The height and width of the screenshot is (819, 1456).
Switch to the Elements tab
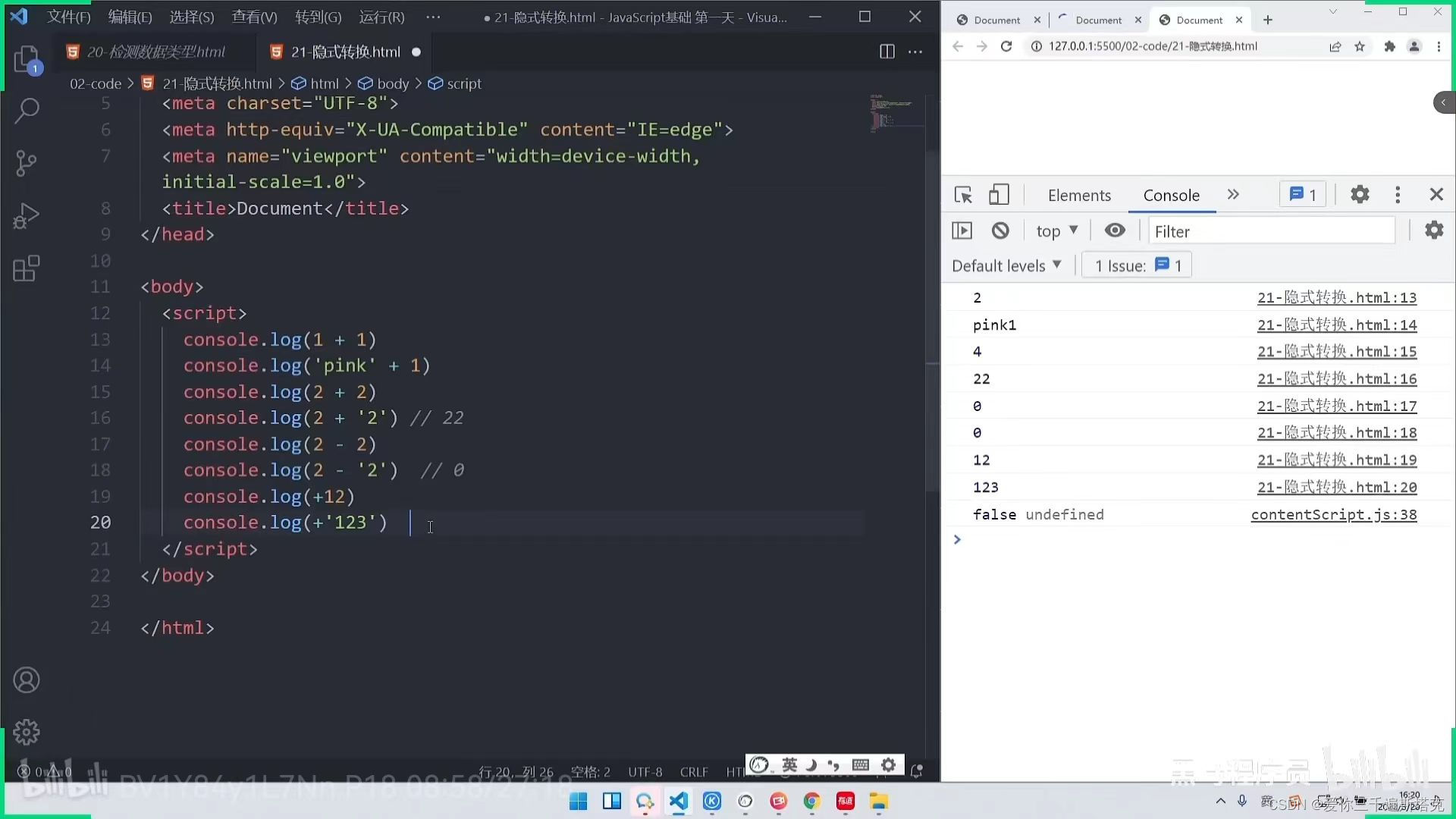[x=1079, y=196]
